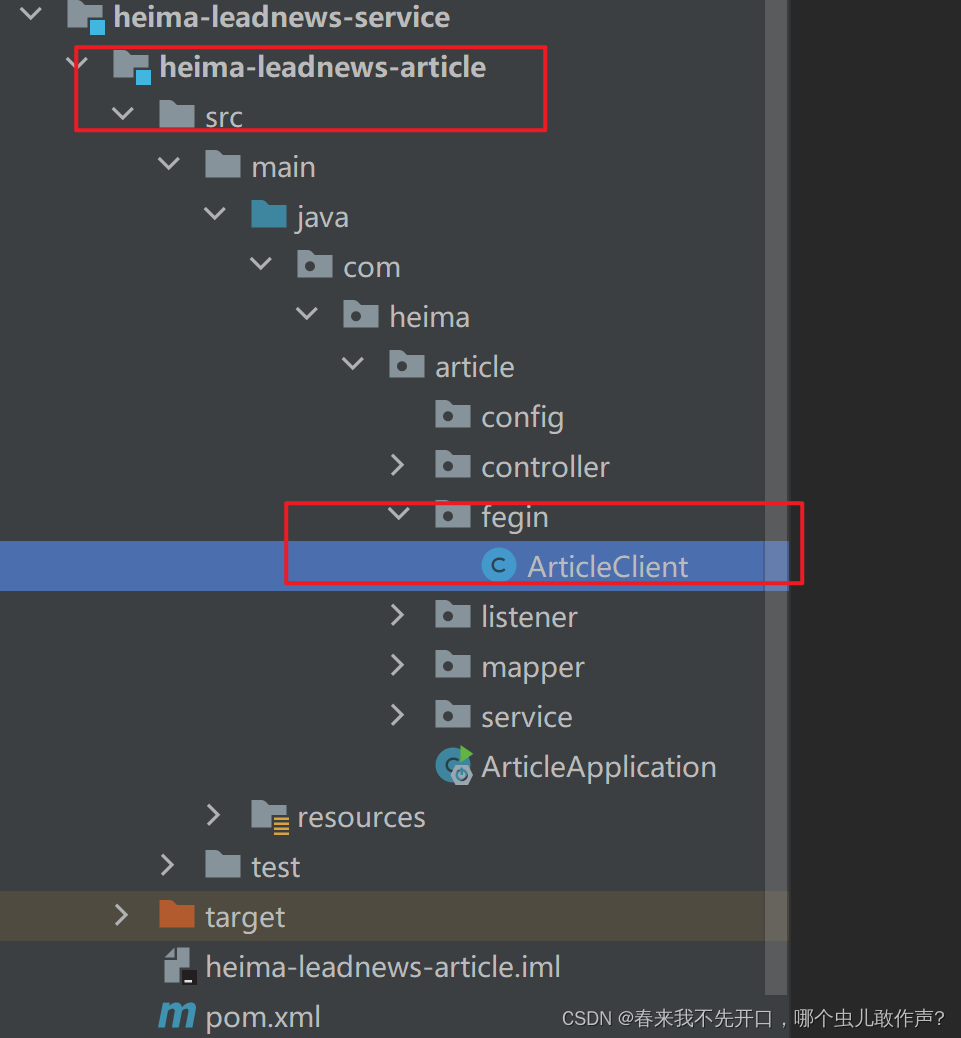
Task: Click the controller package icon
Action: tap(453, 465)
